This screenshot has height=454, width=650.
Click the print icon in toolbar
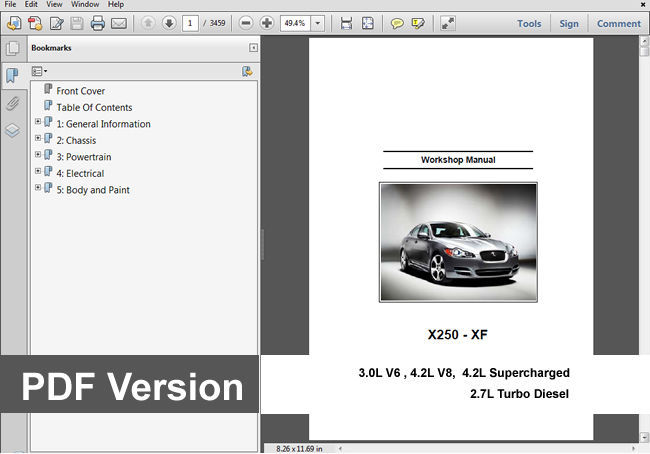coord(98,23)
